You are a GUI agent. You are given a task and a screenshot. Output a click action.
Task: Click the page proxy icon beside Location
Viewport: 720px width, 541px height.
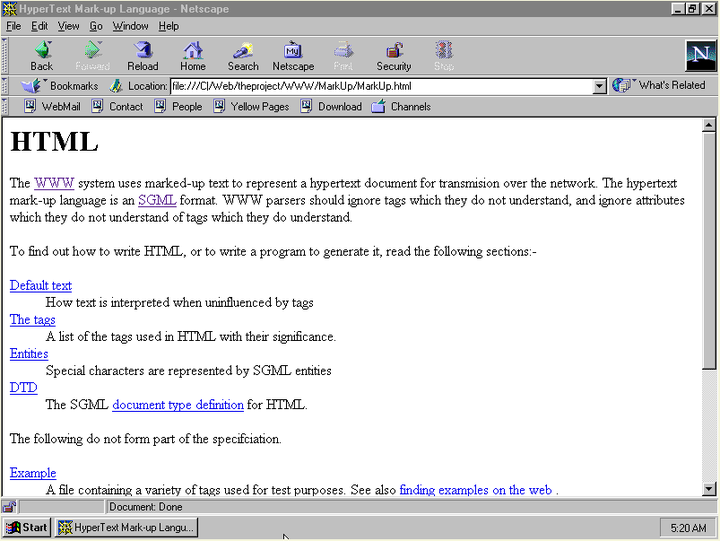point(116,86)
